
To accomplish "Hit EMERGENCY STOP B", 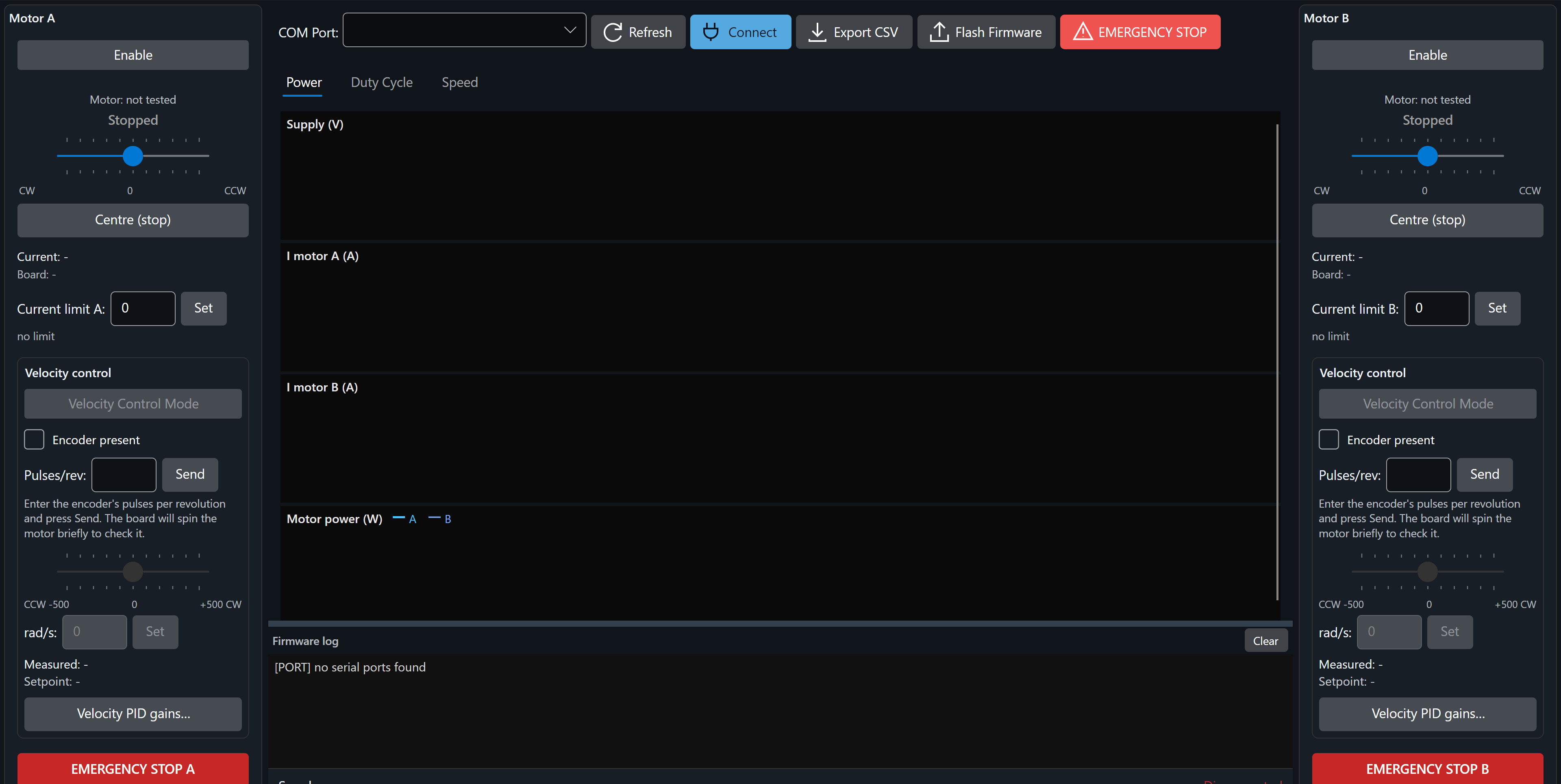I will tap(1427, 768).
